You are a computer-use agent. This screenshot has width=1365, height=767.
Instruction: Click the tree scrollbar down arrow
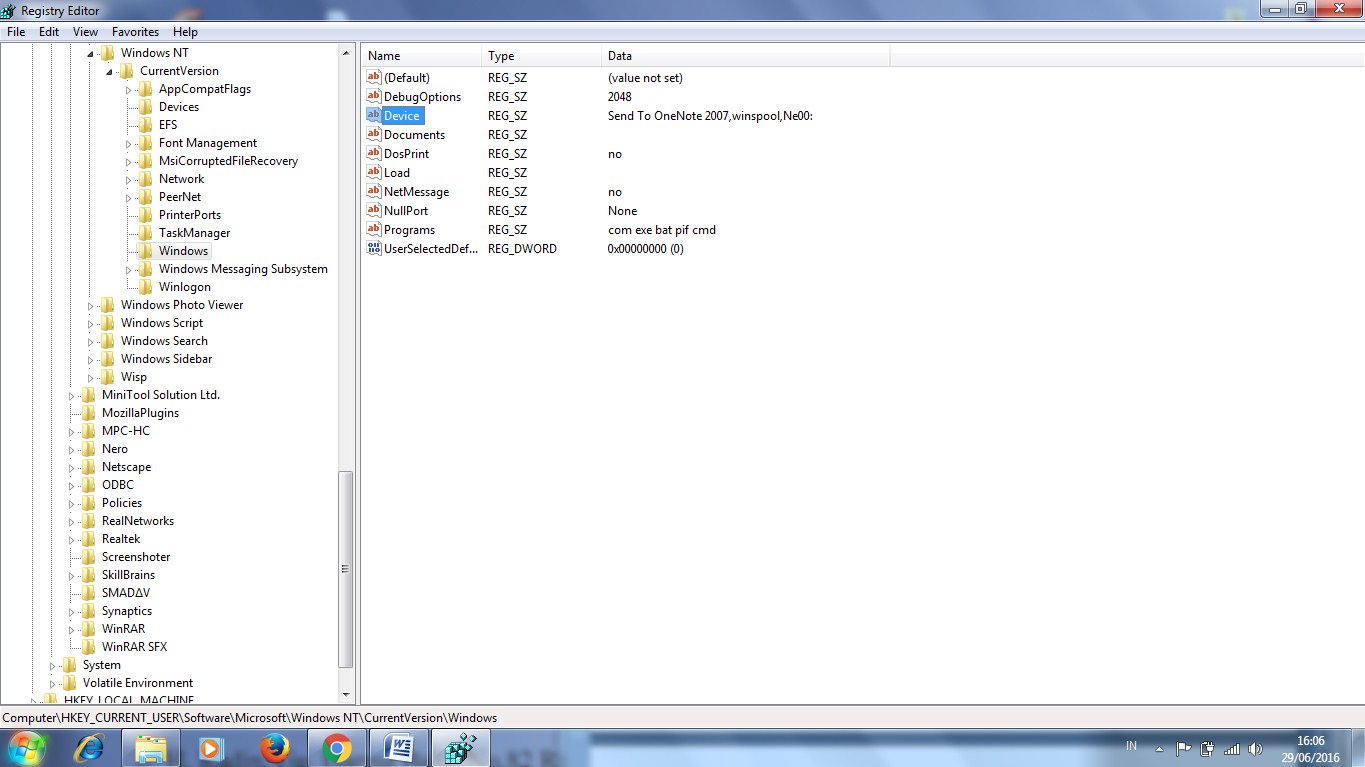tap(346, 694)
